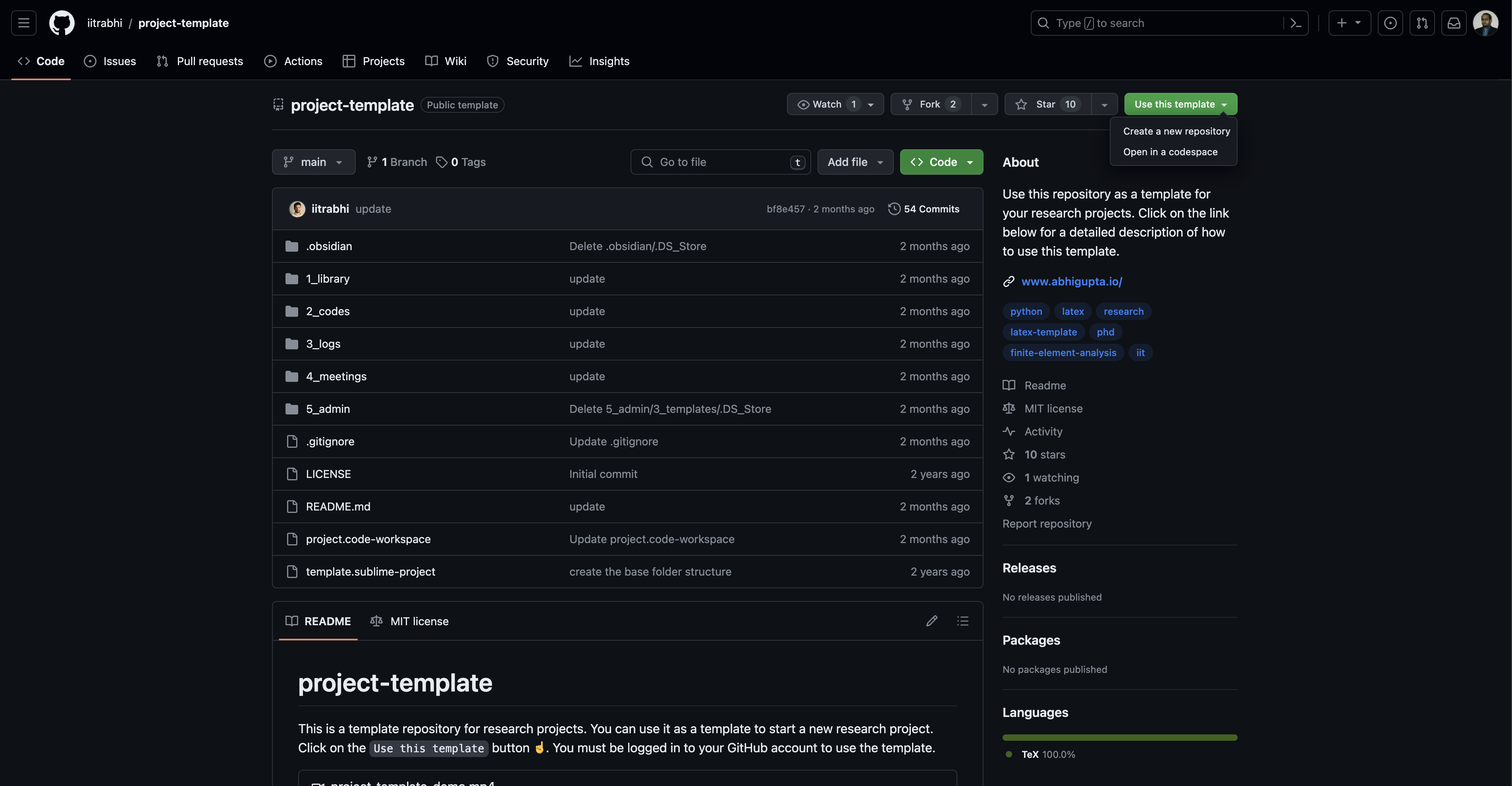Expand the Add file dropdown
This screenshot has width=1512, height=786.
pos(855,162)
